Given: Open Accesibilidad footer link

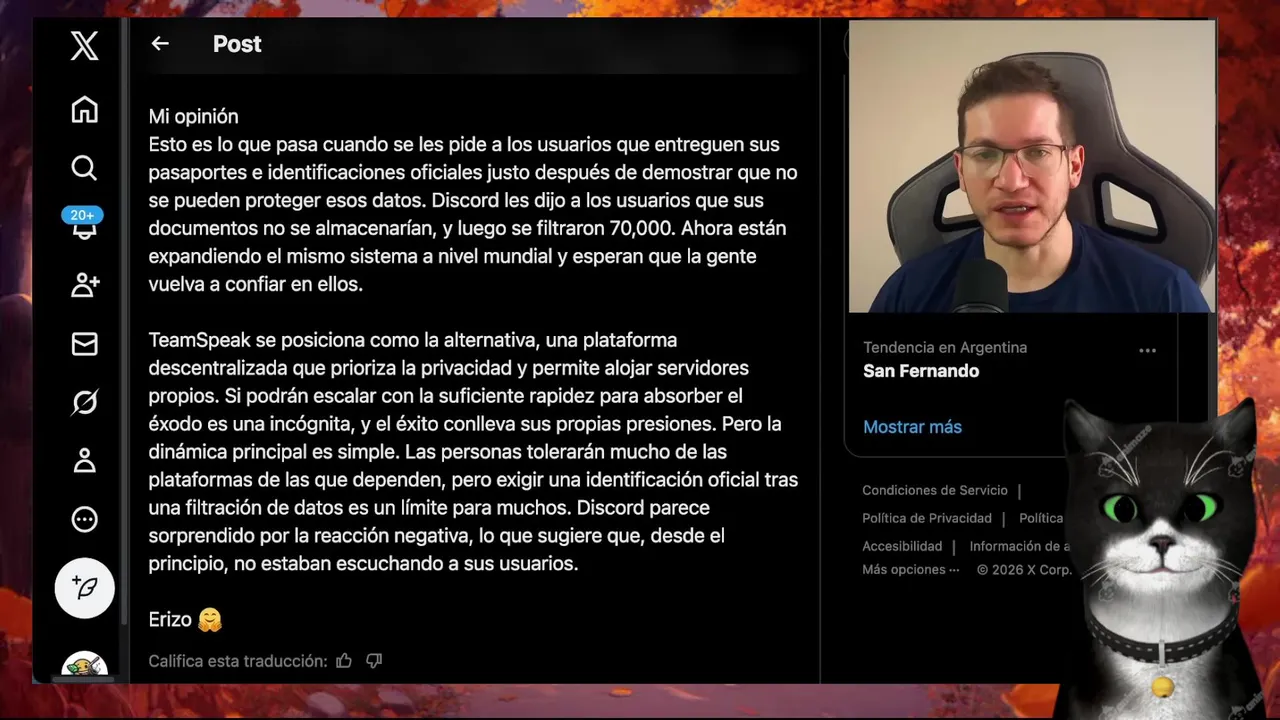Looking at the screenshot, I should 902,546.
